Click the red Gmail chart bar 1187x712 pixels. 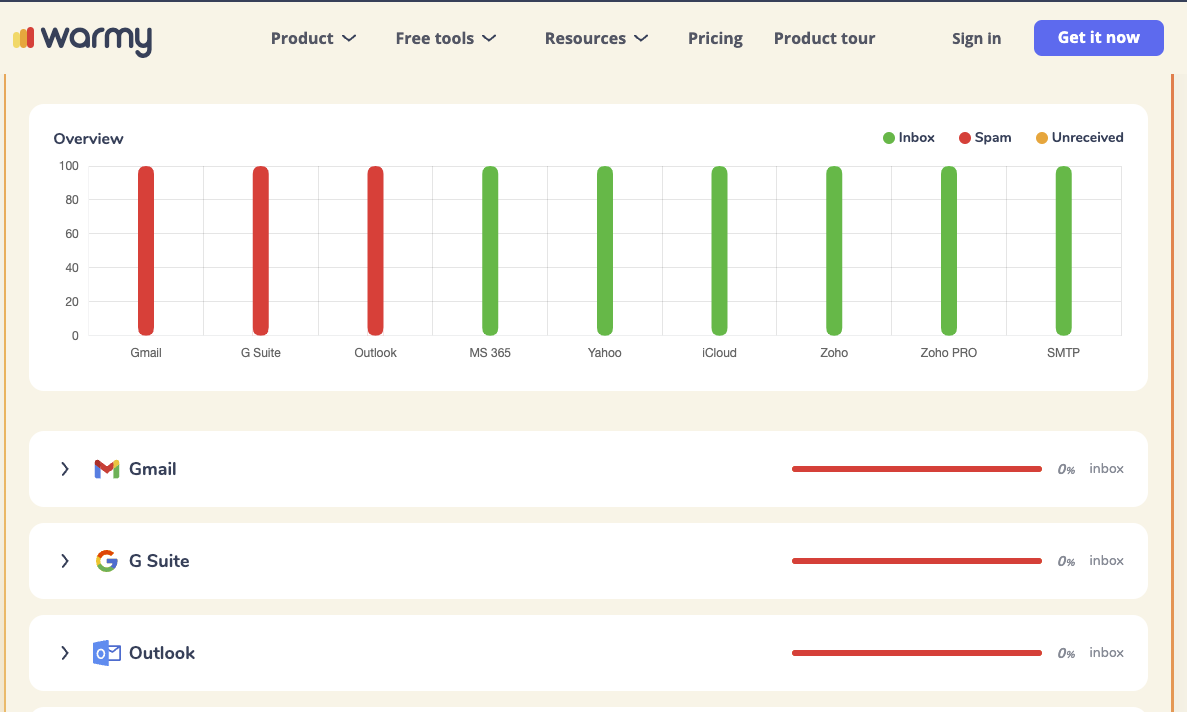(x=146, y=250)
